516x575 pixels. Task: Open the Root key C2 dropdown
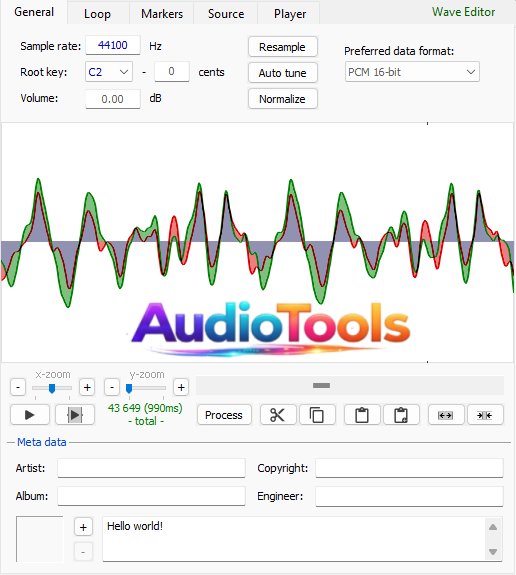pos(109,72)
